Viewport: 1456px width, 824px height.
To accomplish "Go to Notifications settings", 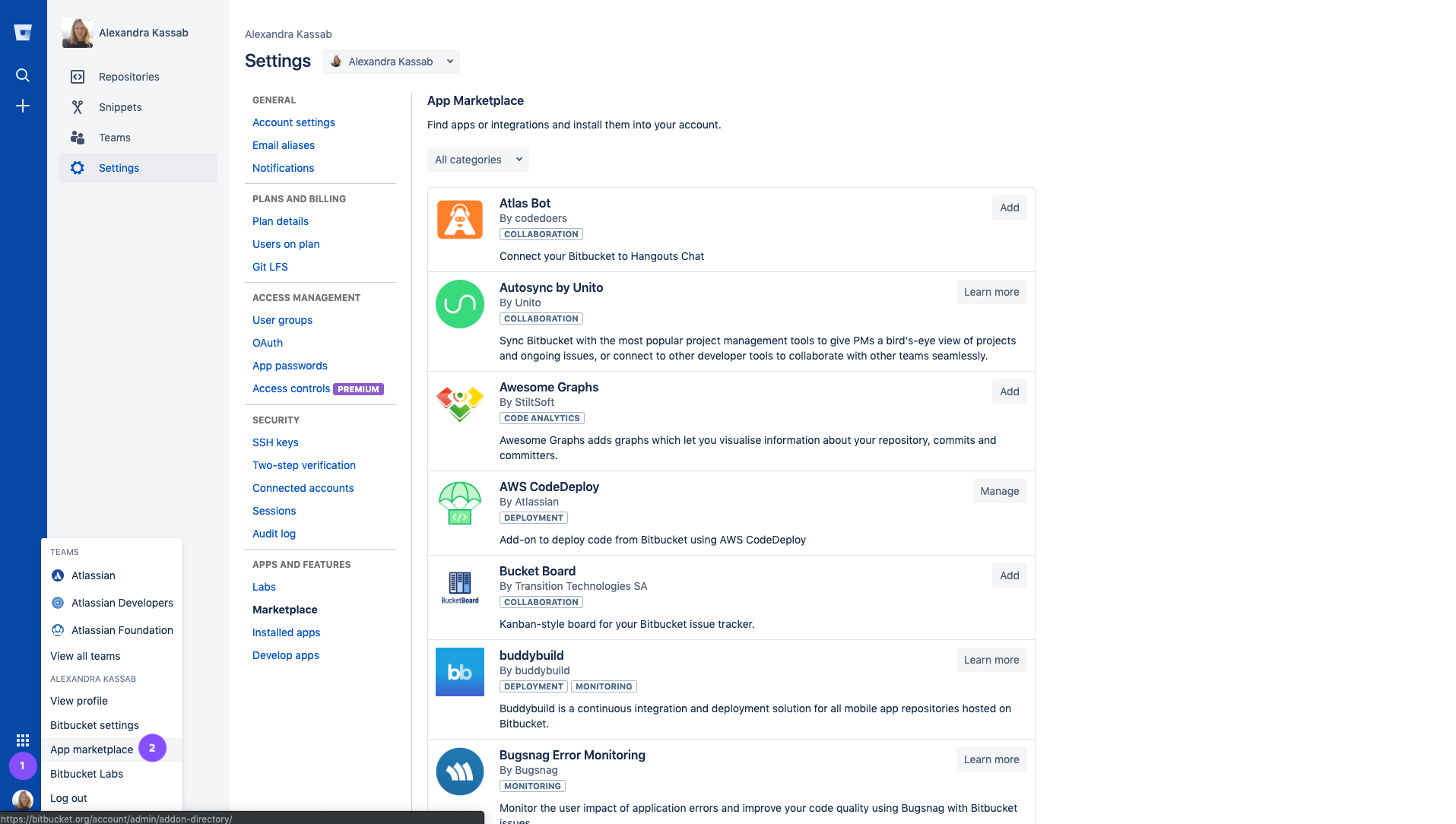I will [283, 168].
